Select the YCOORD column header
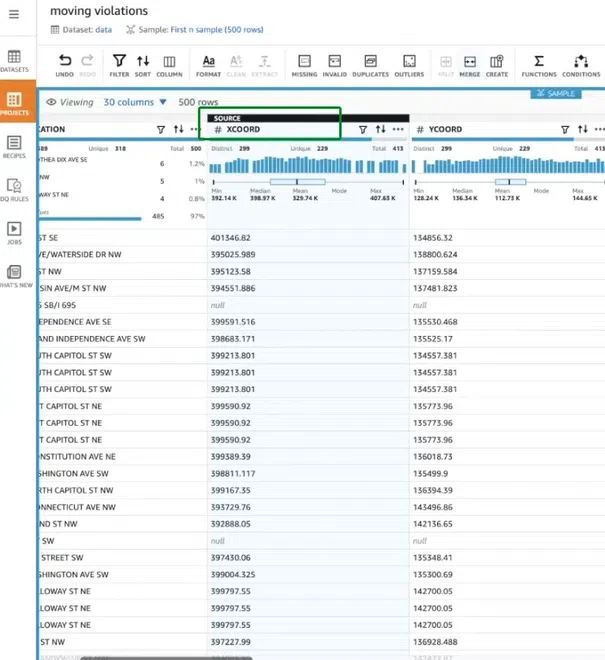The image size is (605, 660). pos(445,130)
